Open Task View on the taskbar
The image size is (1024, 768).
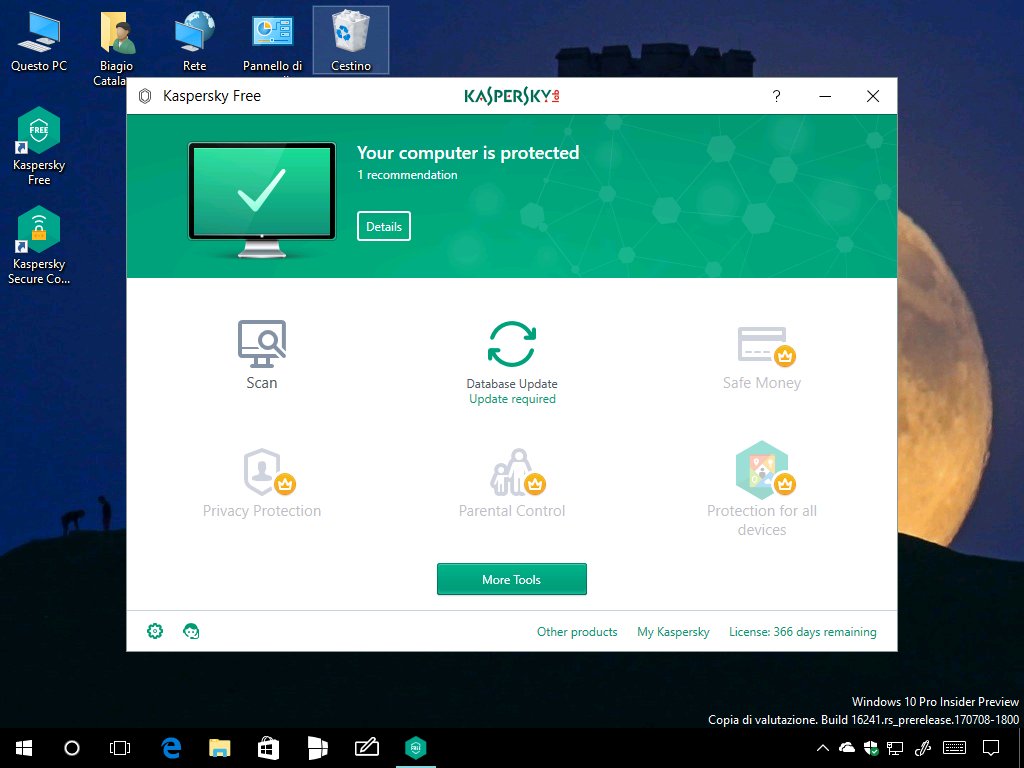tap(120, 748)
